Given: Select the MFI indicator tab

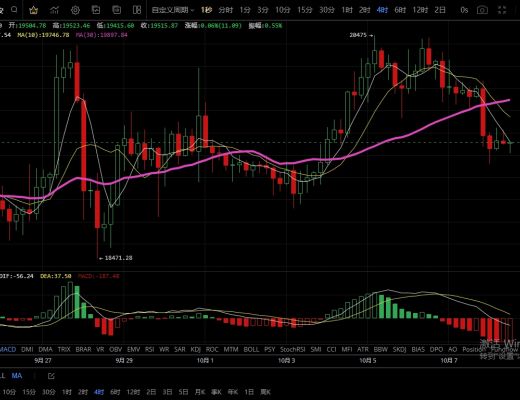Looking at the screenshot, I should tap(347, 349).
